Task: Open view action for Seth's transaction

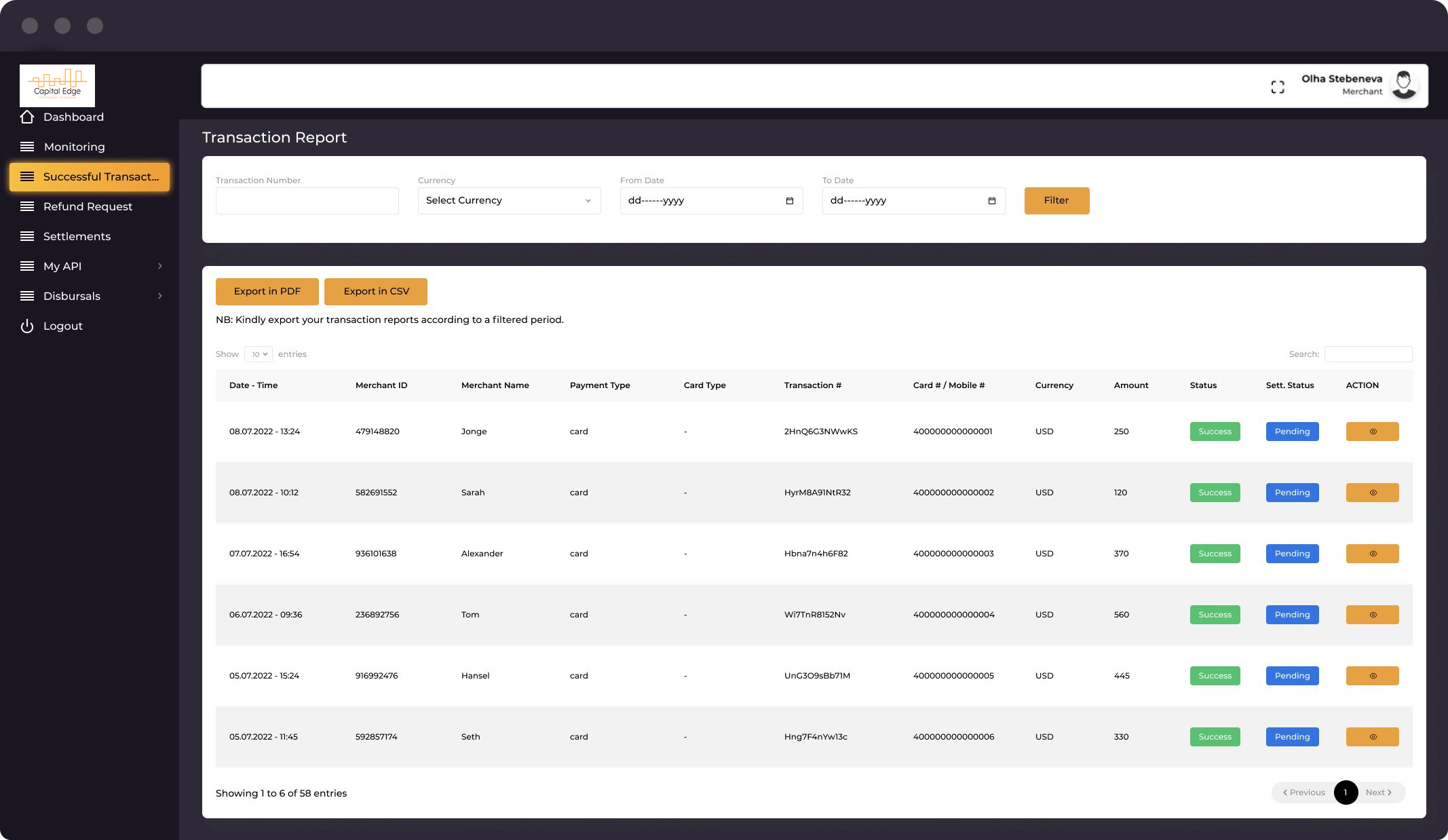Action: [1372, 737]
